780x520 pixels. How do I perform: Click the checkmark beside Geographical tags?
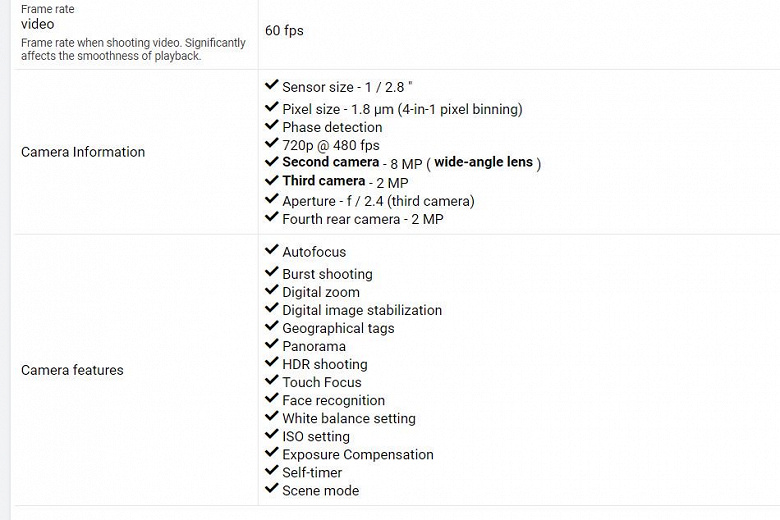pyautogui.click(x=271, y=326)
